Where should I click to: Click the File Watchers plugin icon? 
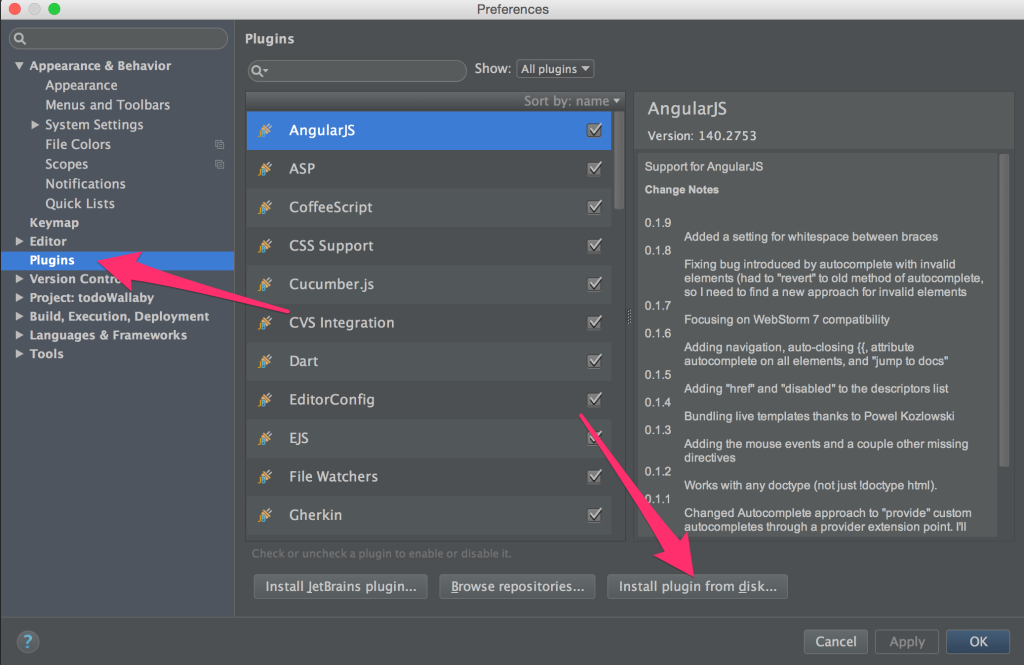coord(265,477)
